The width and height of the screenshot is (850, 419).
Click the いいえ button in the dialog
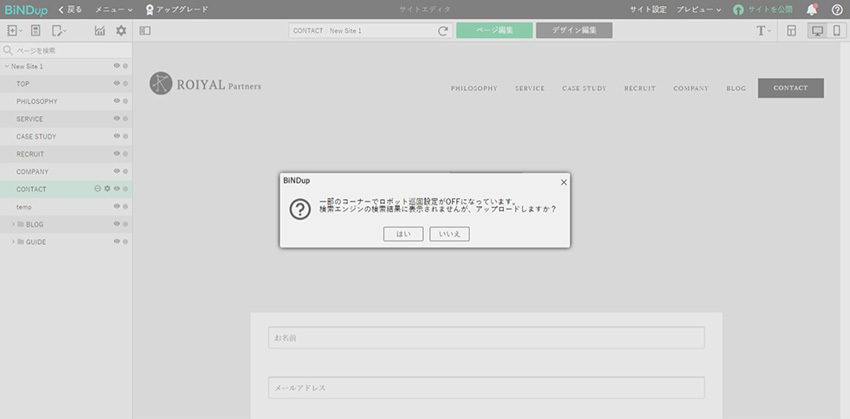[449, 233]
